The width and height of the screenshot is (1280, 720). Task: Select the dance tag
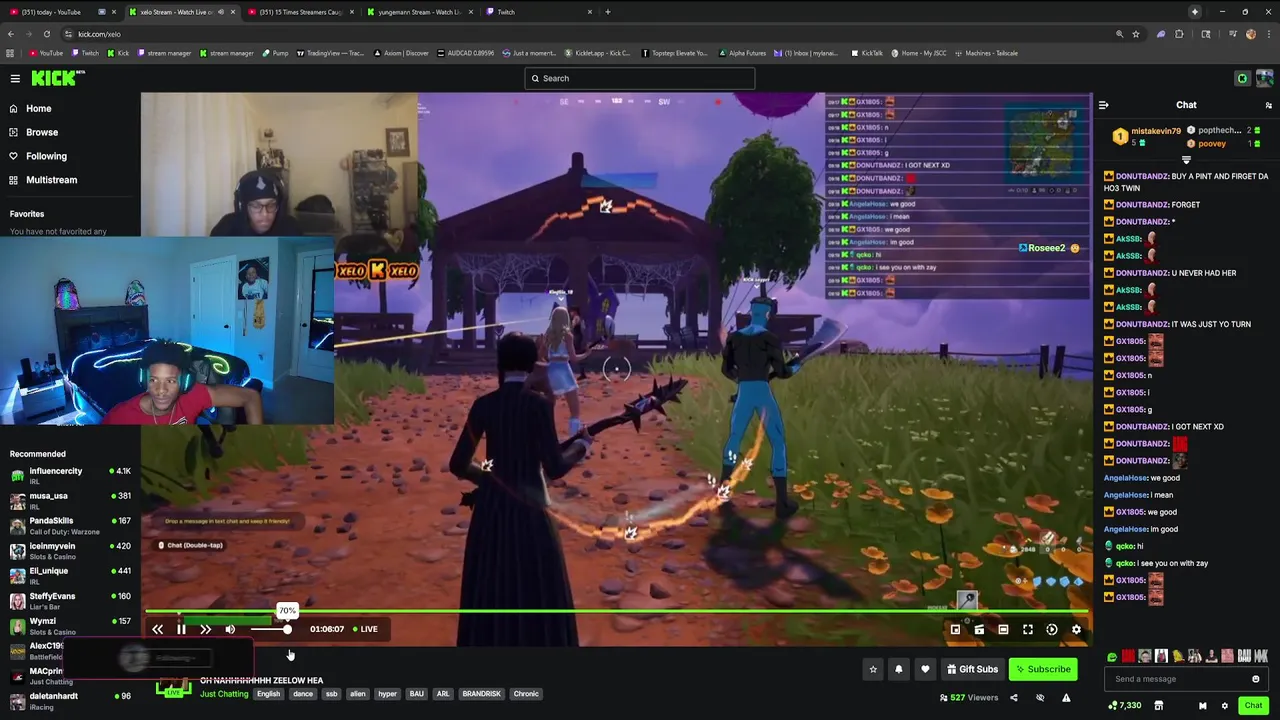click(x=303, y=694)
